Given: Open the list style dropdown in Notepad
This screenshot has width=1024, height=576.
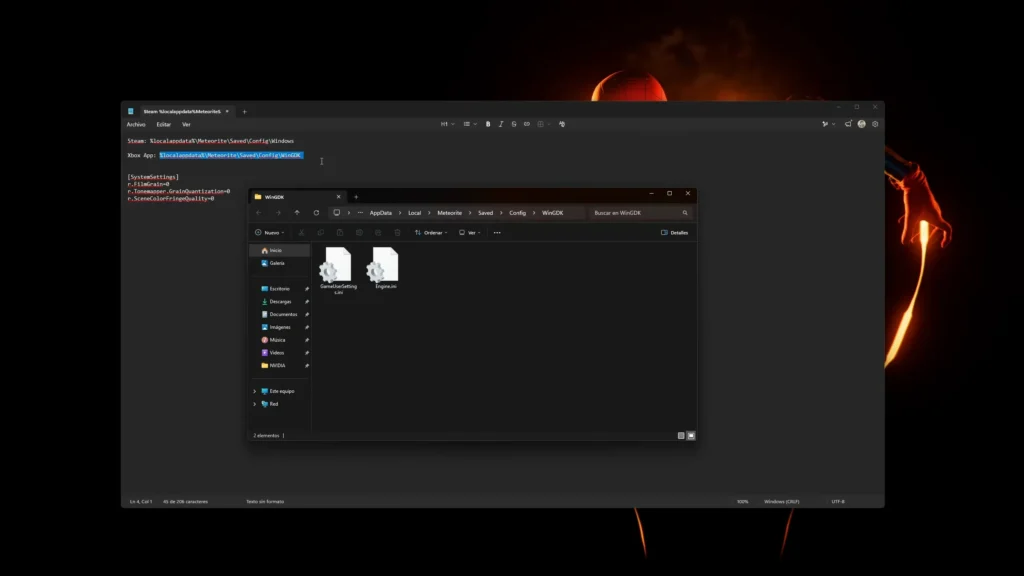Looking at the screenshot, I should point(470,124).
